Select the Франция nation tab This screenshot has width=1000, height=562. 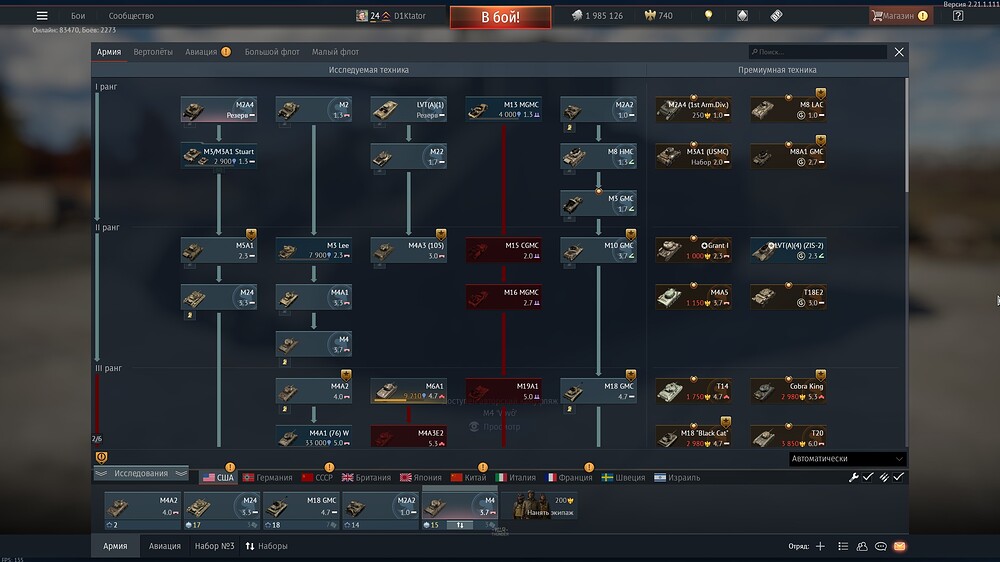(570, 477)
